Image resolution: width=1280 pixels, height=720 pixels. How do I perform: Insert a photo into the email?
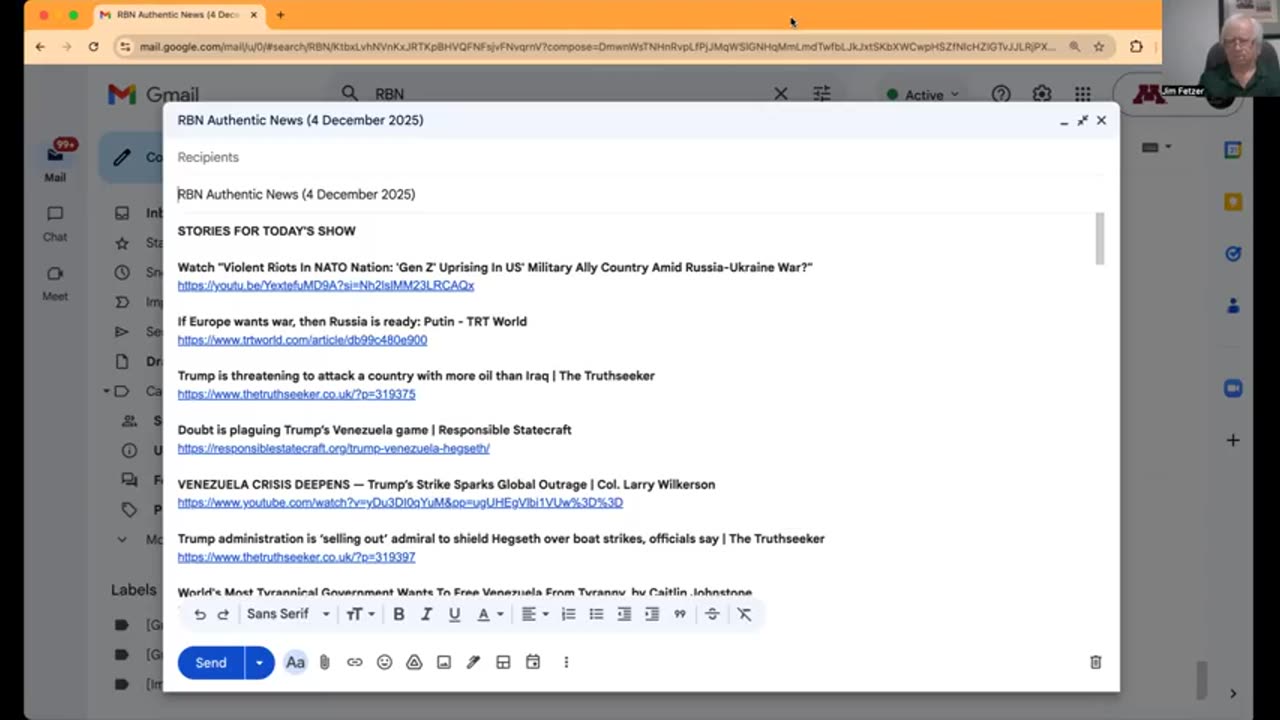pyautogui.click(x=444, y=662)
